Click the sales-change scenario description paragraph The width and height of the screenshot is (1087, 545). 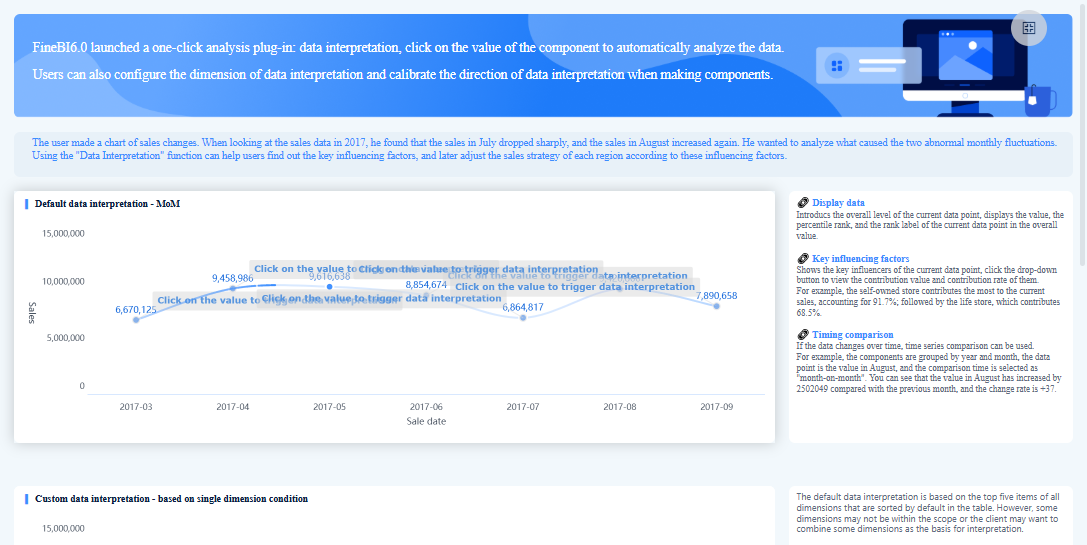coord(544,149)
